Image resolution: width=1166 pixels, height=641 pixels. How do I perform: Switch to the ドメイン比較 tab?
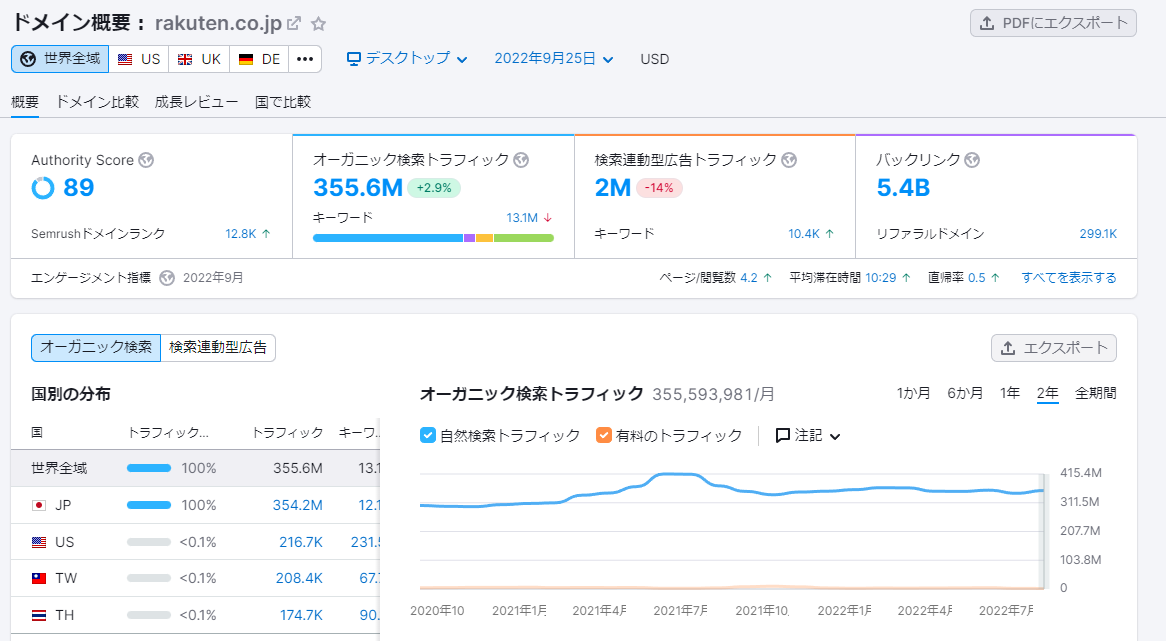click(97, 101)
